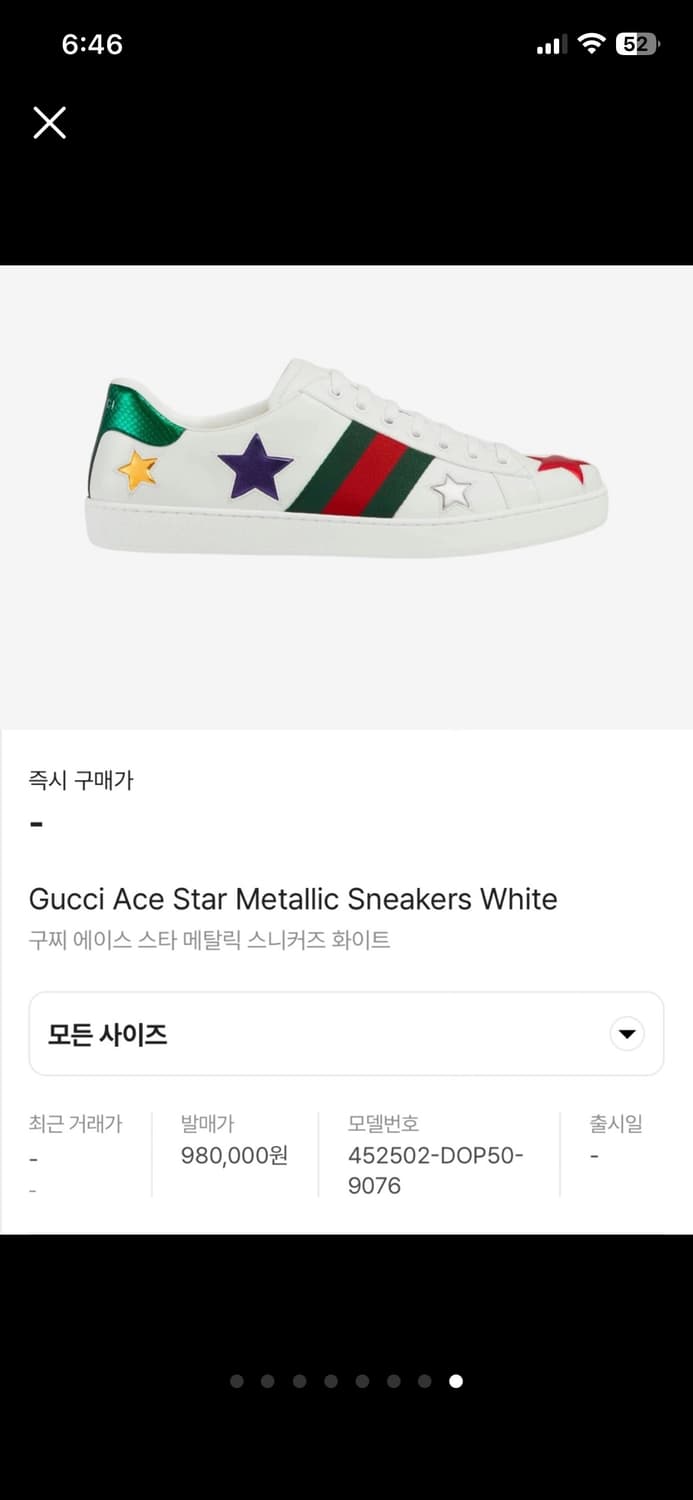This screenshot has width=693, height=1500.
Task: Click the "Gucci Ace Star Metallic Sneakers White" title
Action: click(x=293, y=899)
